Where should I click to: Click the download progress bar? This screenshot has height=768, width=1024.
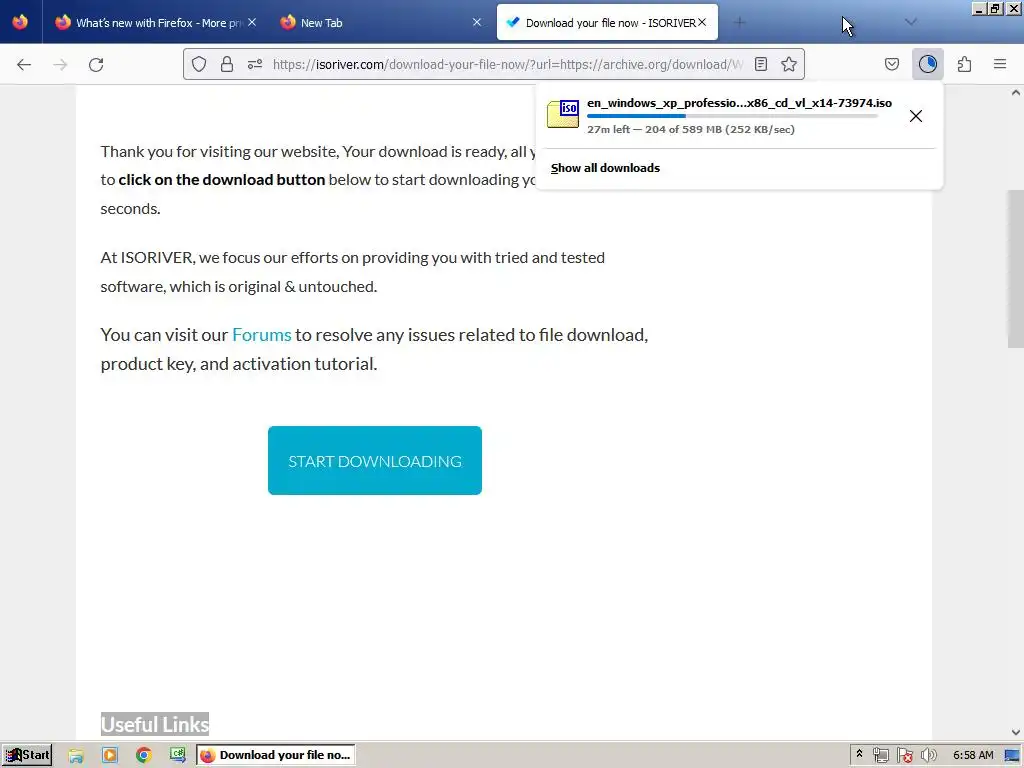pyautogui.click(x=732, y=116)
